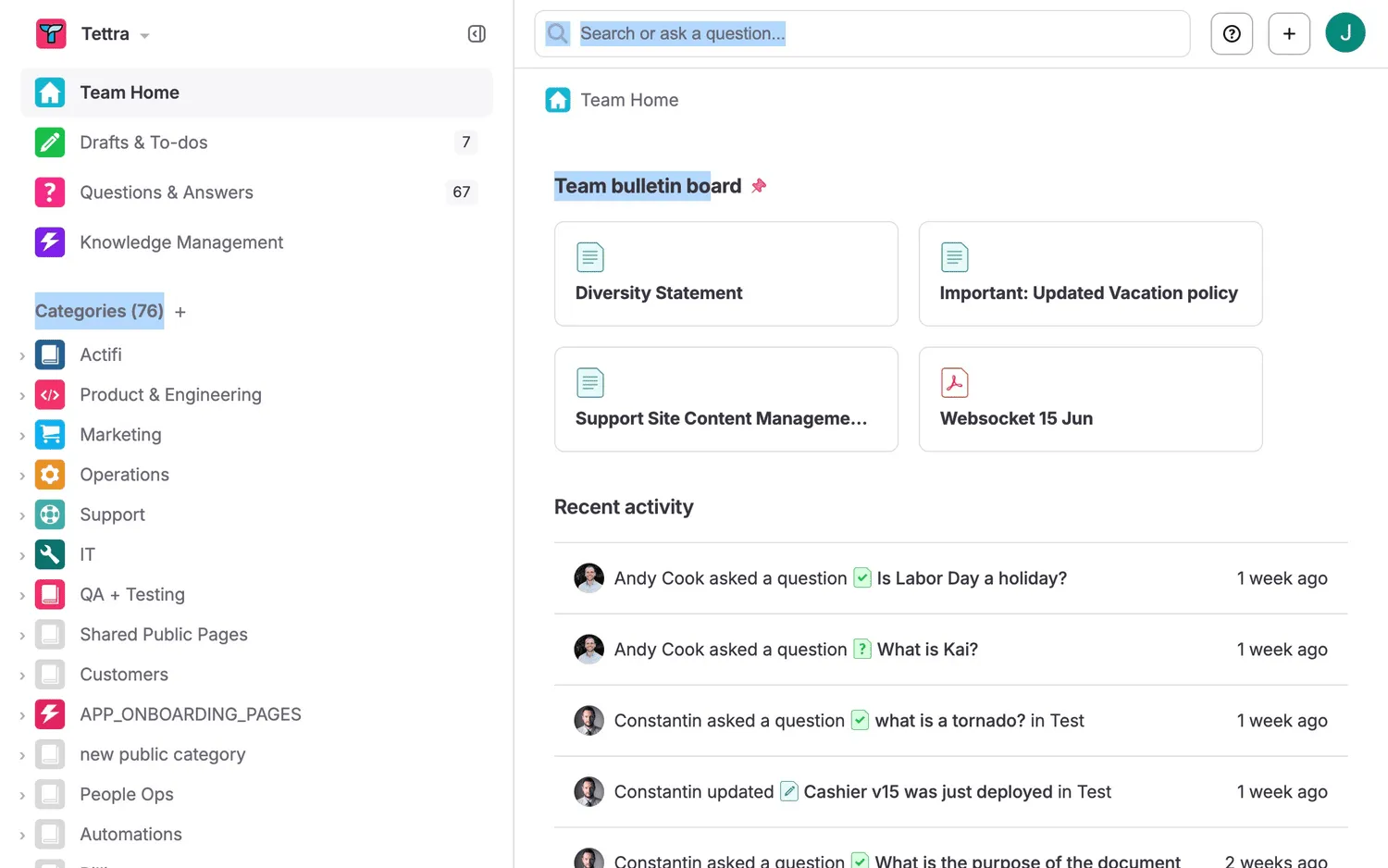Image resolution: width=1388 pixels, height=868 pixels.
Task: Click the Tettra logo icon
Action: tap(51, 33)
